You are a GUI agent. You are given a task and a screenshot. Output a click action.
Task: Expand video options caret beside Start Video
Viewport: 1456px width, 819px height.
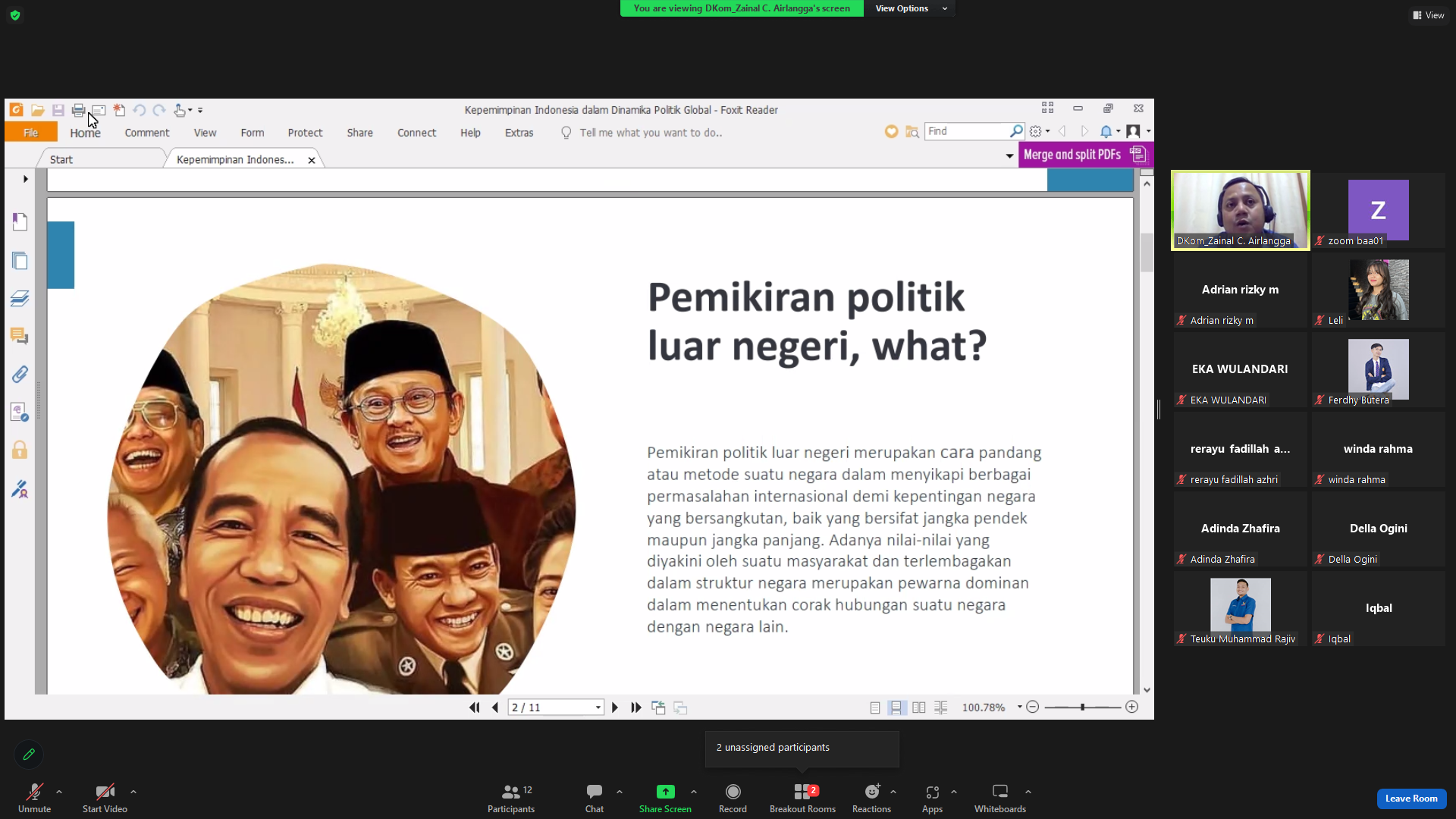tap(133, 792)
